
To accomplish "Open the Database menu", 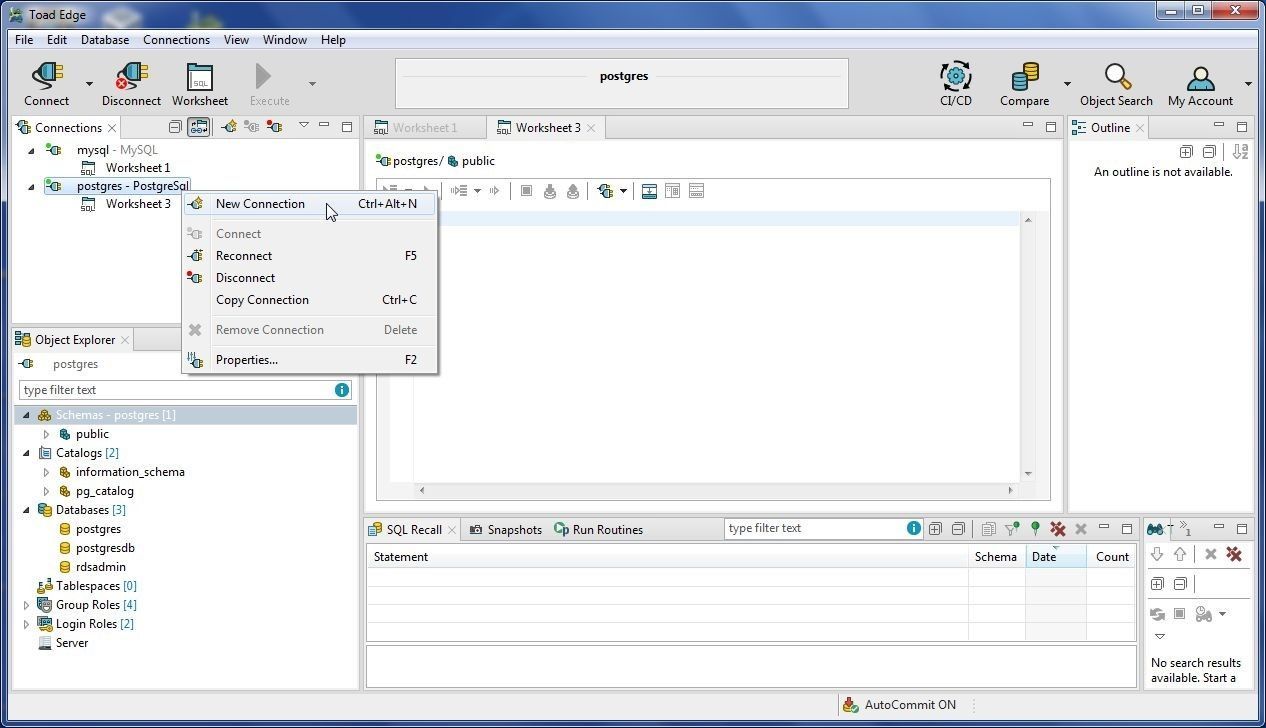I will 105,40.
